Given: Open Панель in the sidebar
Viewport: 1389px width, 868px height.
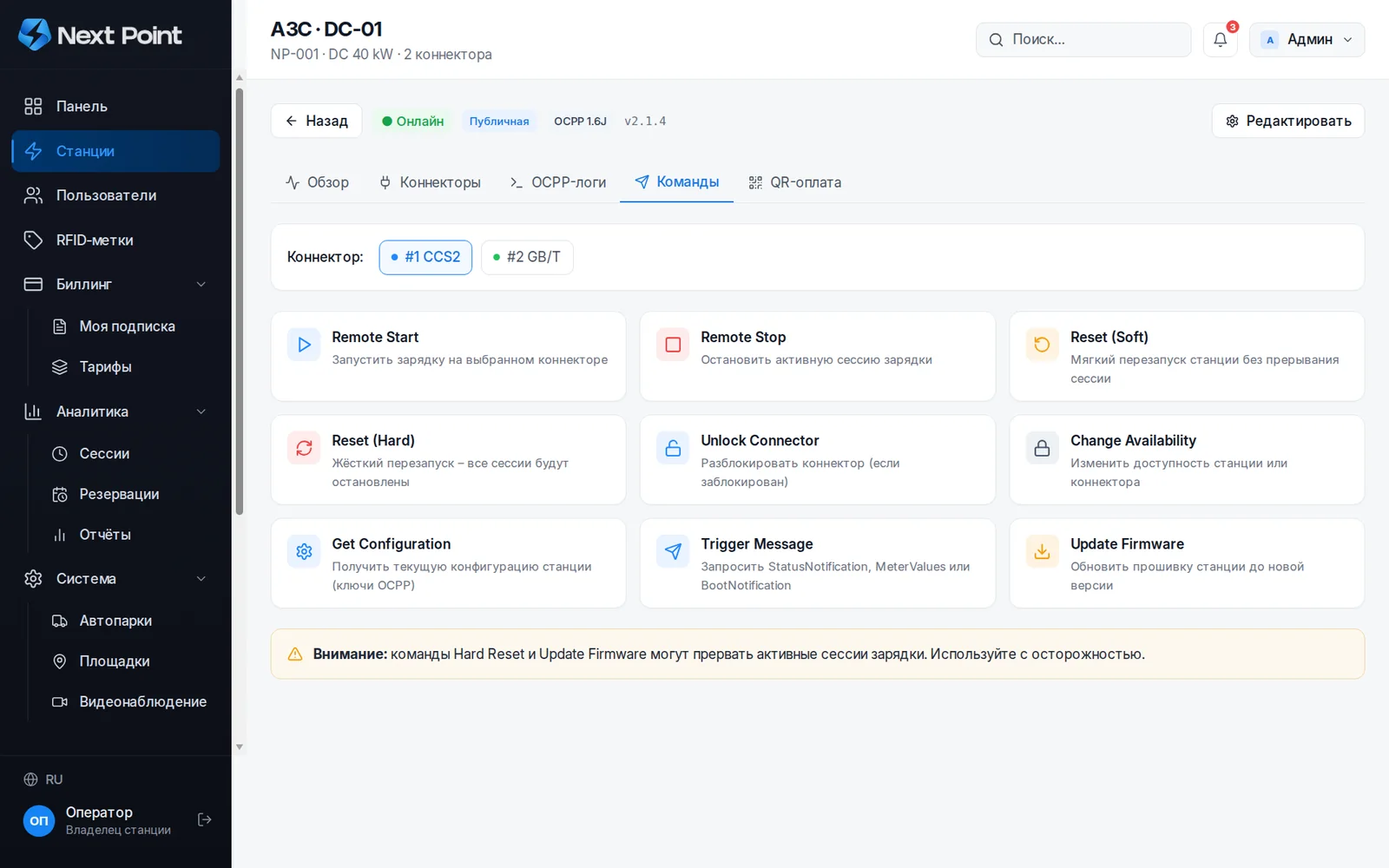Looking at the screenshot, I should click(115, 107).
